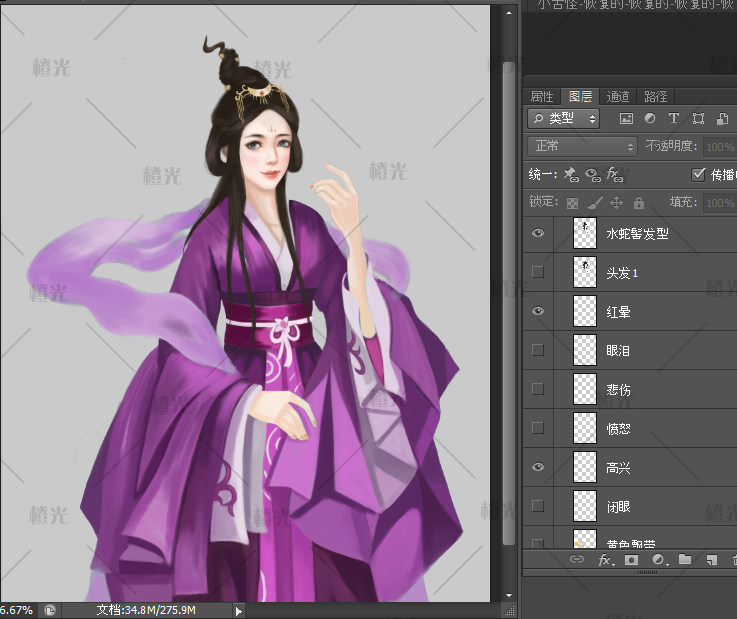Add a layer style via fx button
This screenshot has height=619, width=737.
(x=605, y=561)
